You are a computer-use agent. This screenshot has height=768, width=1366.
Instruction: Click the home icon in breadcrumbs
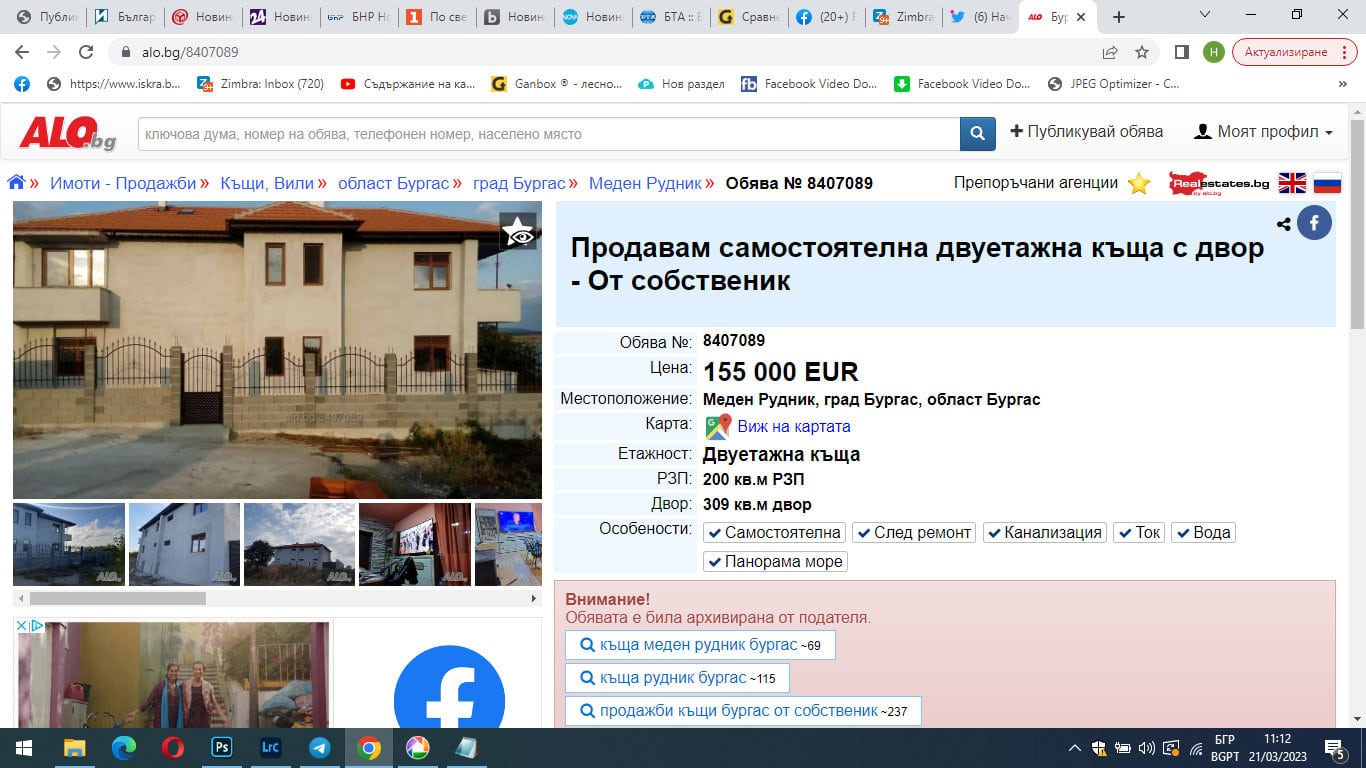coord(17,183)
